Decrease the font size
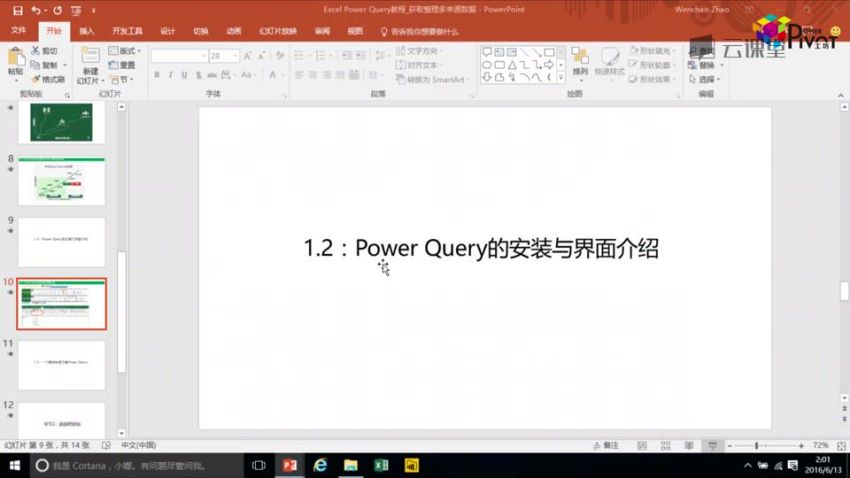This screenshot has width=850, height=478. (x=262, y=56)
